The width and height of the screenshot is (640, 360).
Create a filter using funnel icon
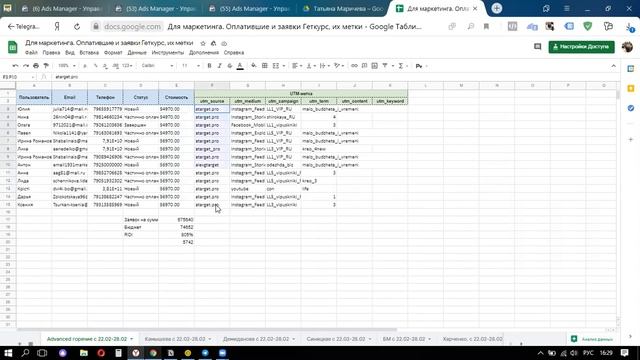385,66
